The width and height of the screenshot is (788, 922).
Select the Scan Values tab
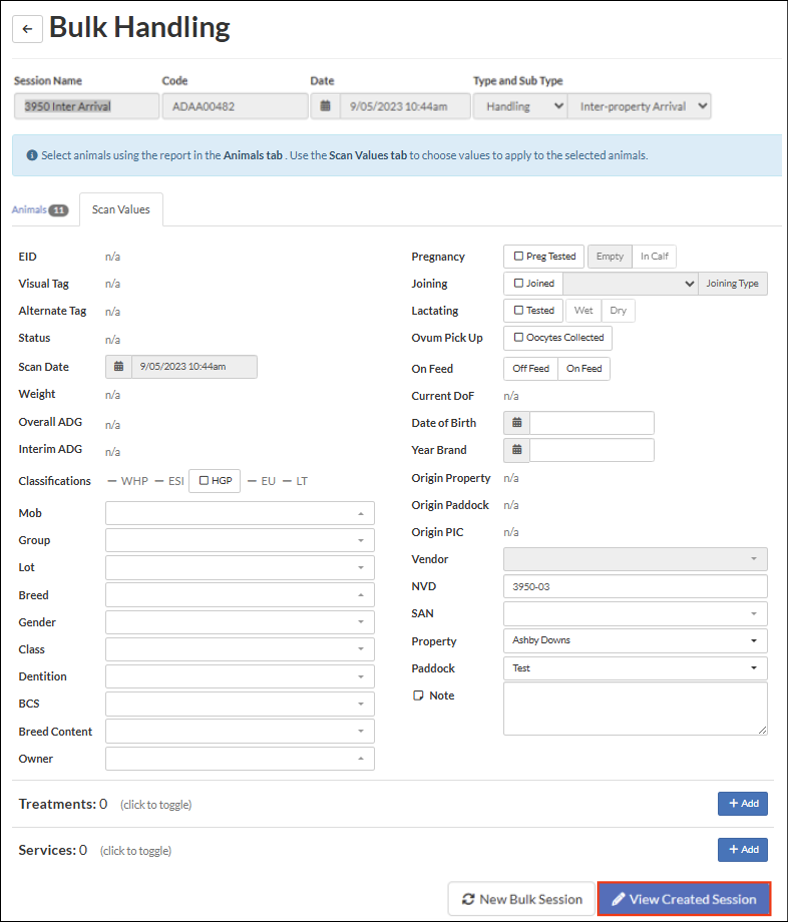[121, 210]
